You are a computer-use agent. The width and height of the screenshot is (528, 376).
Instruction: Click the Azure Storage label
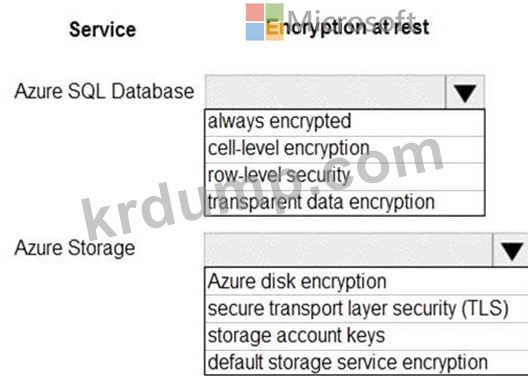coord(75,248)
